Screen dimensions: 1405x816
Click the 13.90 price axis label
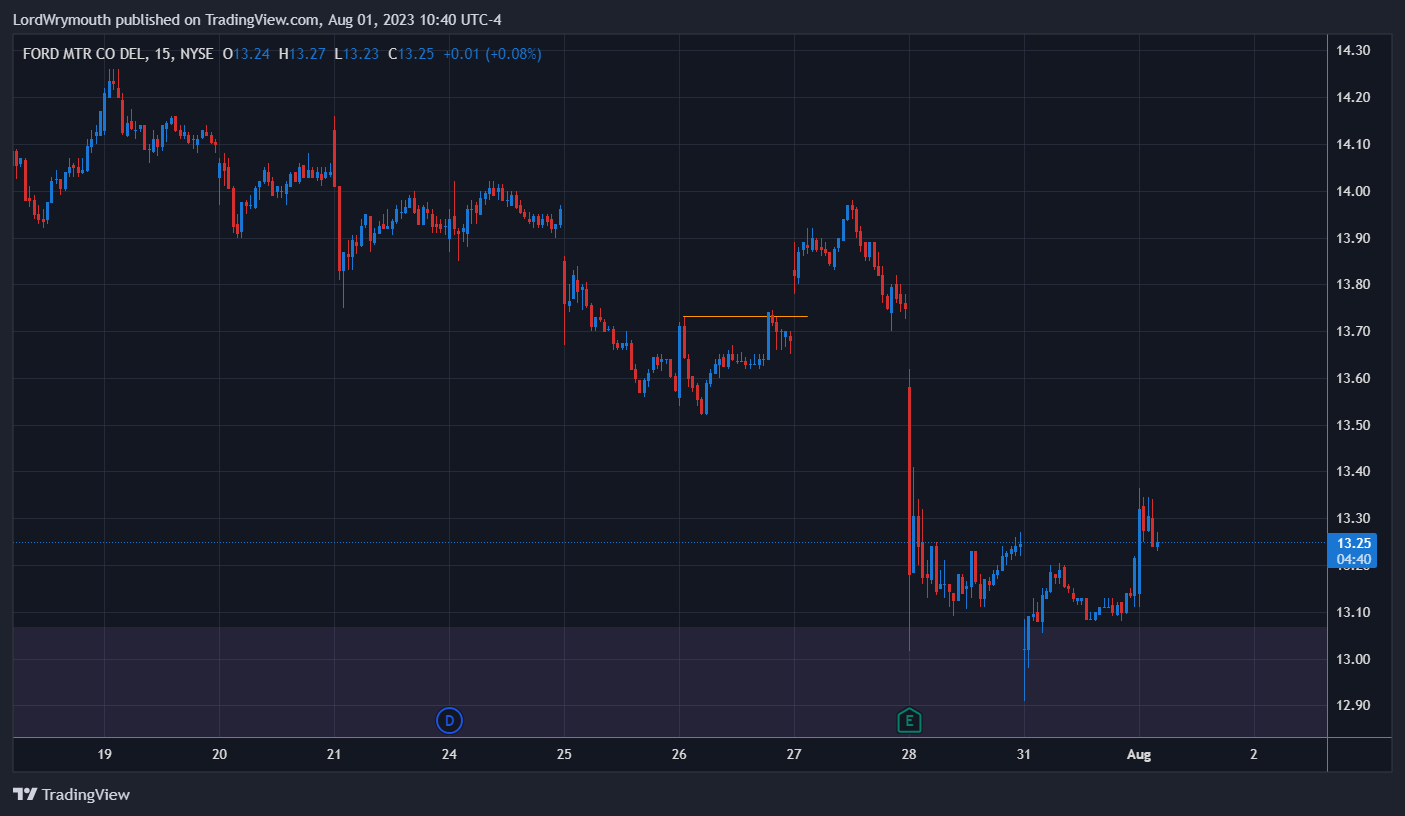click(1354, 238)
